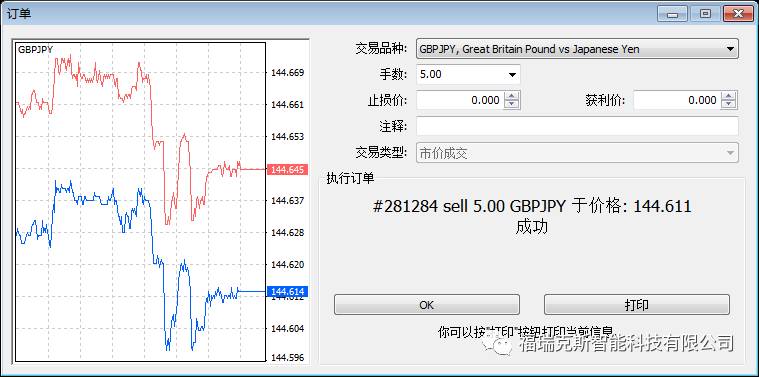Click the GBPJPY tick chart area

pos(141,202)
